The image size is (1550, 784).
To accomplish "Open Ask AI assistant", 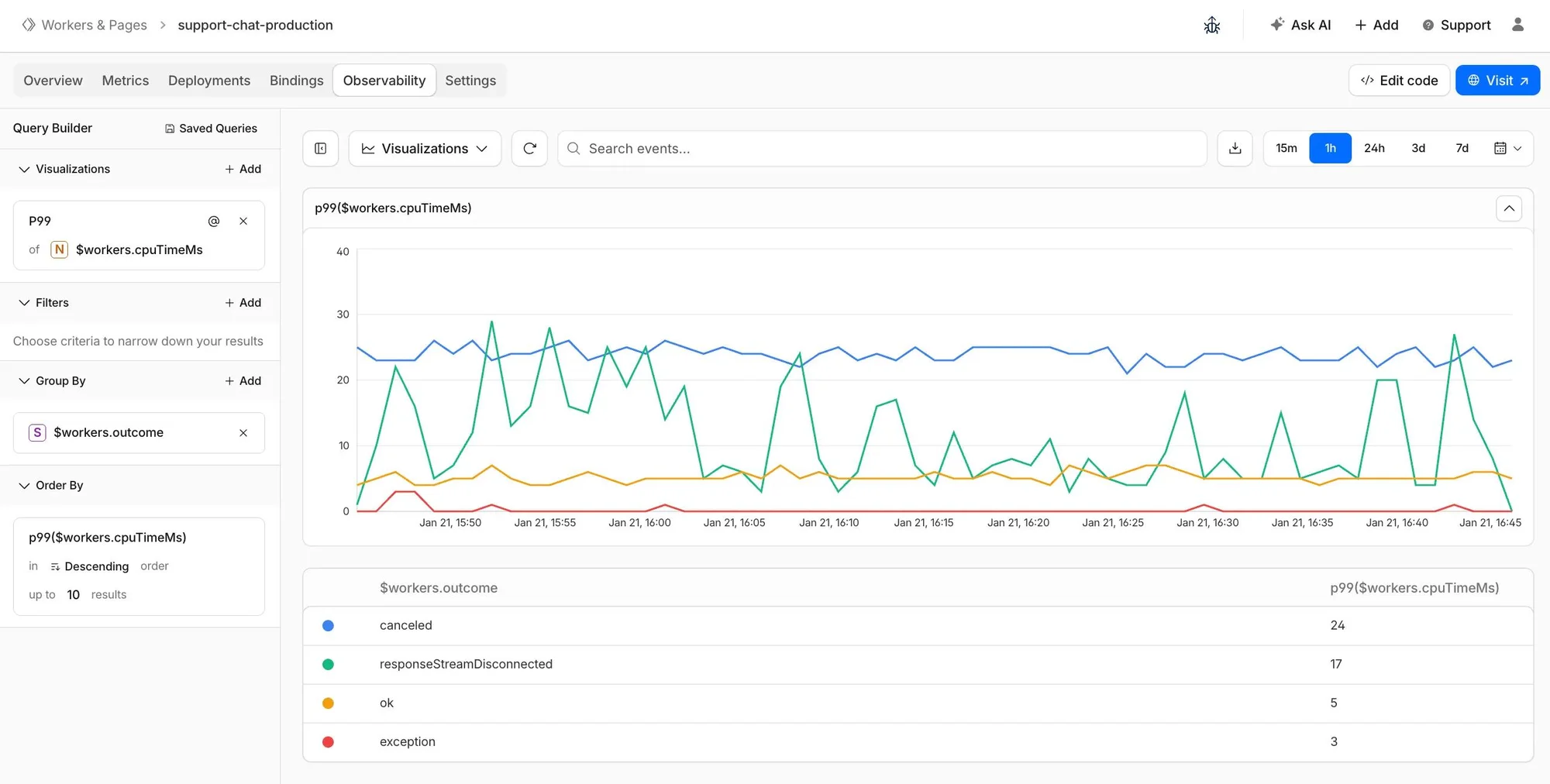I will pos(1300,25).
